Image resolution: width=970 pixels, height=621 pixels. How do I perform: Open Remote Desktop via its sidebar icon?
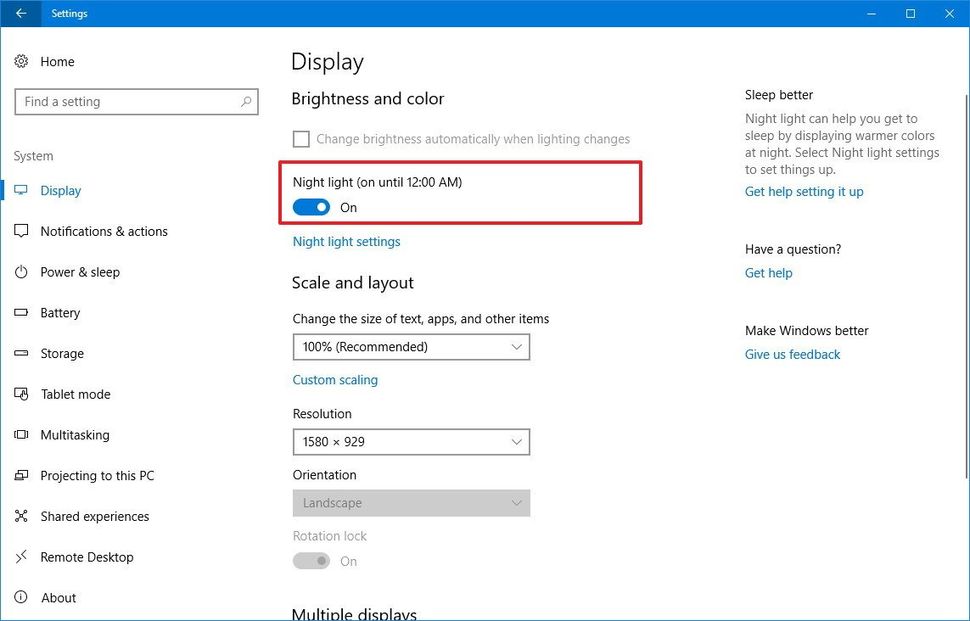click(21, 557)
